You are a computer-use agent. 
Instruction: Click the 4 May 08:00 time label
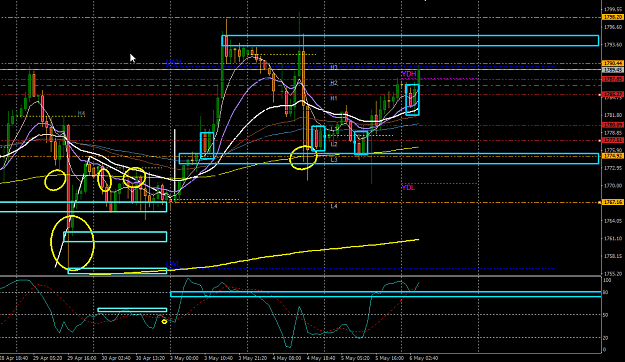[x=287, y=358]
